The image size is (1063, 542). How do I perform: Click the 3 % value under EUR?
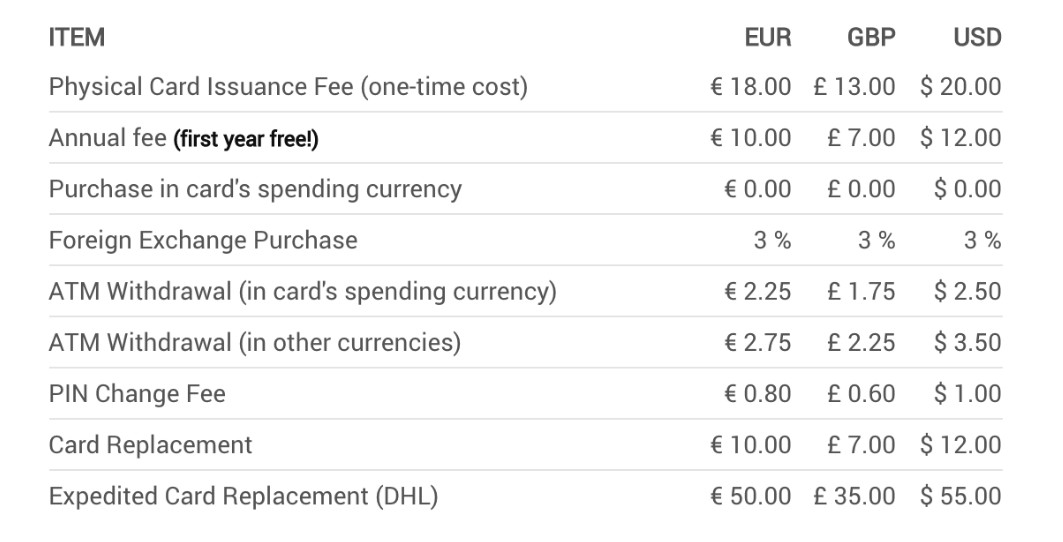772,240
